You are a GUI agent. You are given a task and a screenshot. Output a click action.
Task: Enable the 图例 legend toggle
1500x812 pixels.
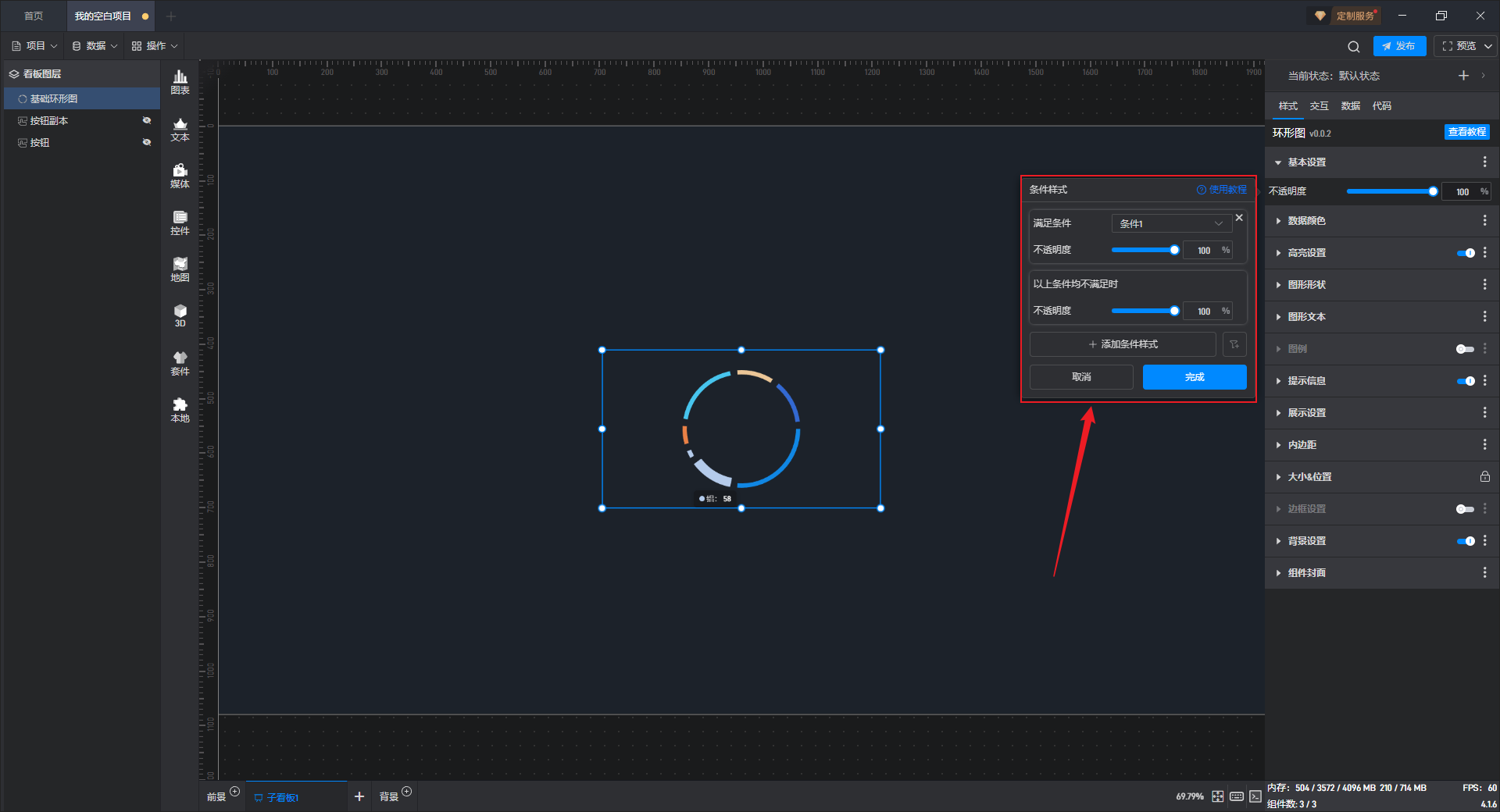click(x=1465, y=349)
